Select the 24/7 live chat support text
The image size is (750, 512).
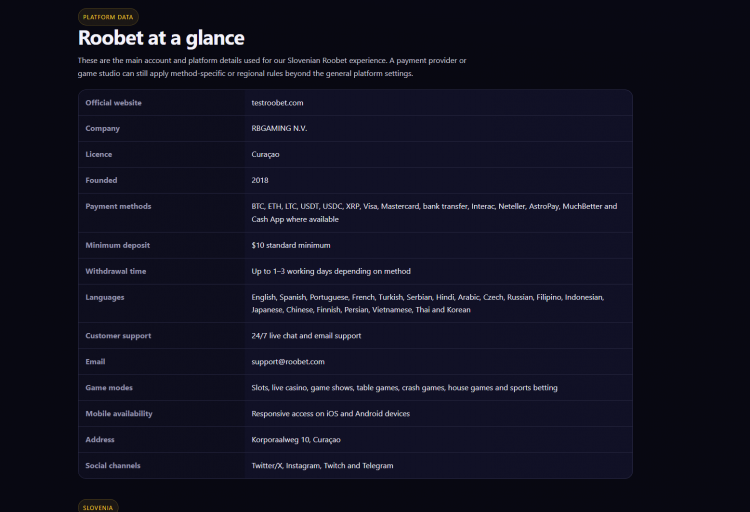click(306, 336)
